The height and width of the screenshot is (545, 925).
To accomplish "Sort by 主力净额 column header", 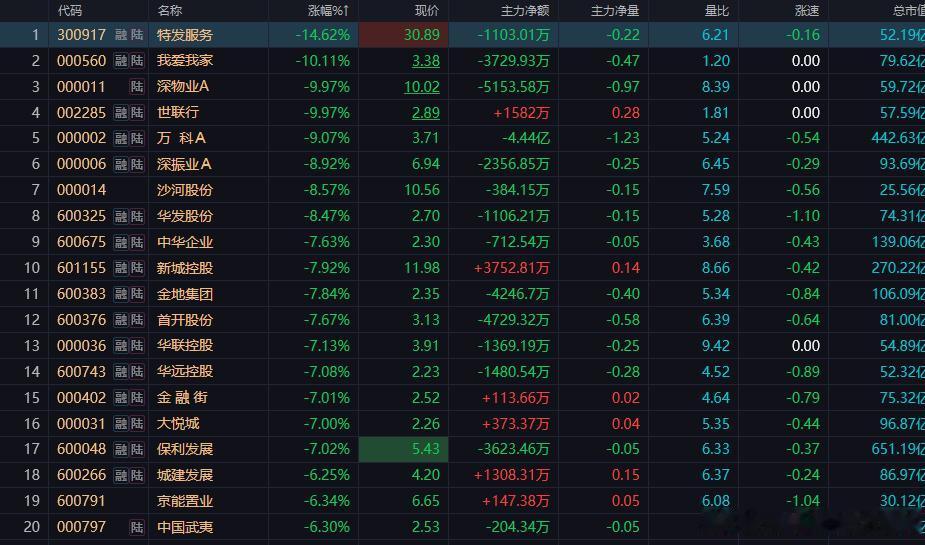I will [x=525, y=11].
